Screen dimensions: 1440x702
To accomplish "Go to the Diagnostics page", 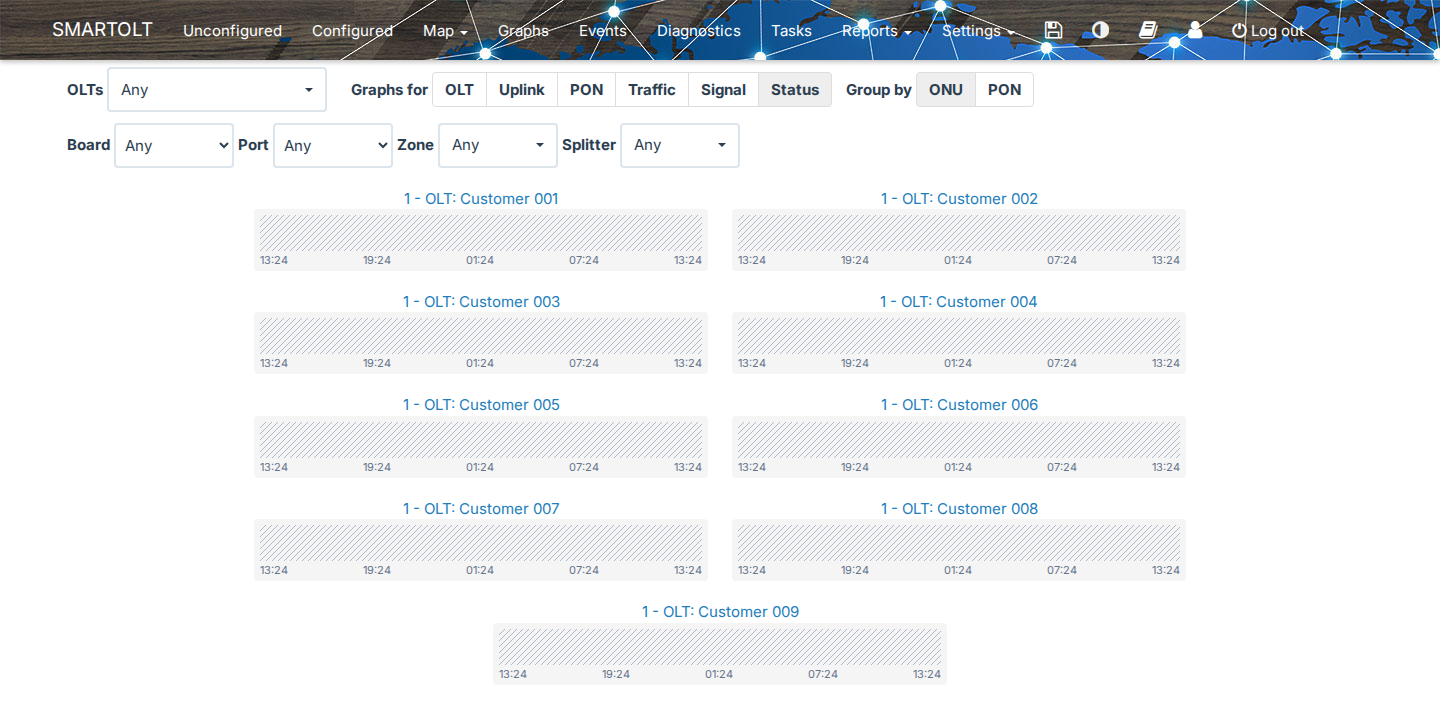I will tap(699, 31).
